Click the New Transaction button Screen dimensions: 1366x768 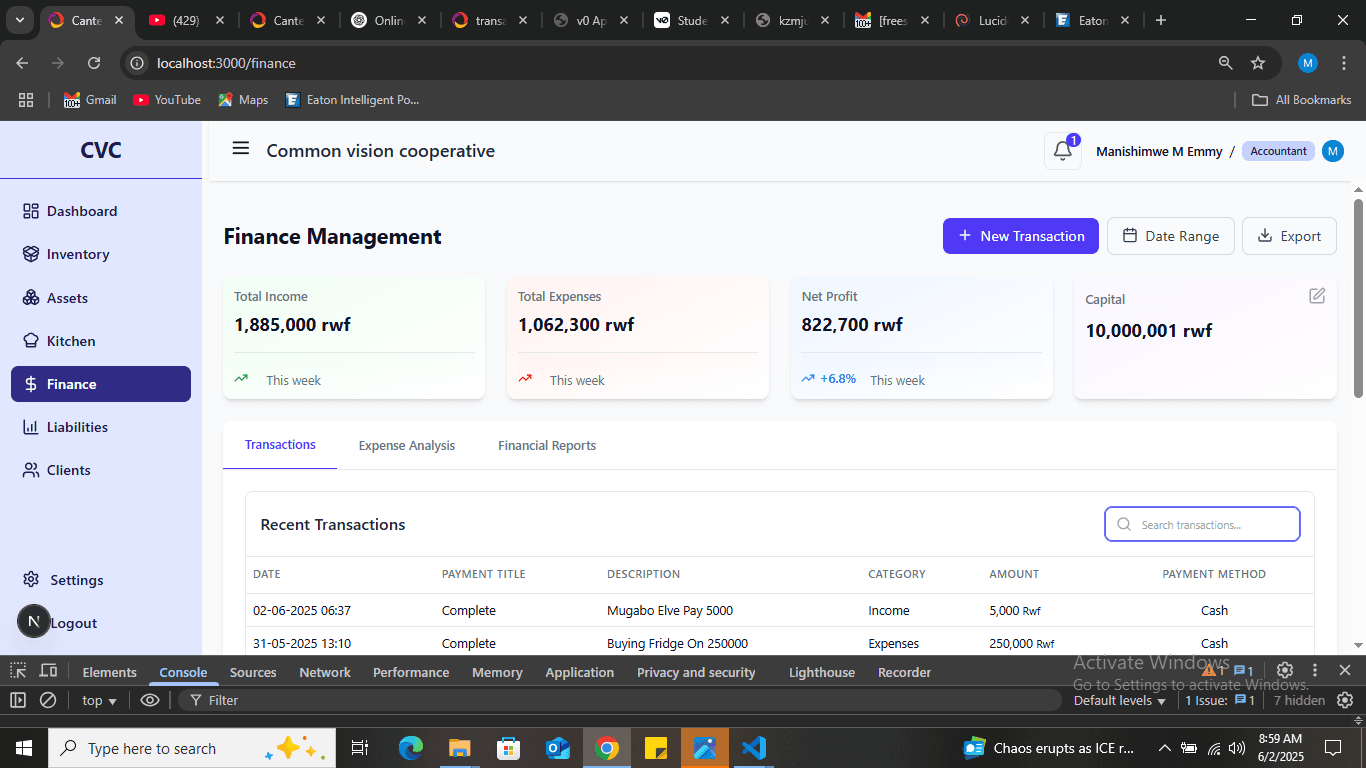[1020, 236]
